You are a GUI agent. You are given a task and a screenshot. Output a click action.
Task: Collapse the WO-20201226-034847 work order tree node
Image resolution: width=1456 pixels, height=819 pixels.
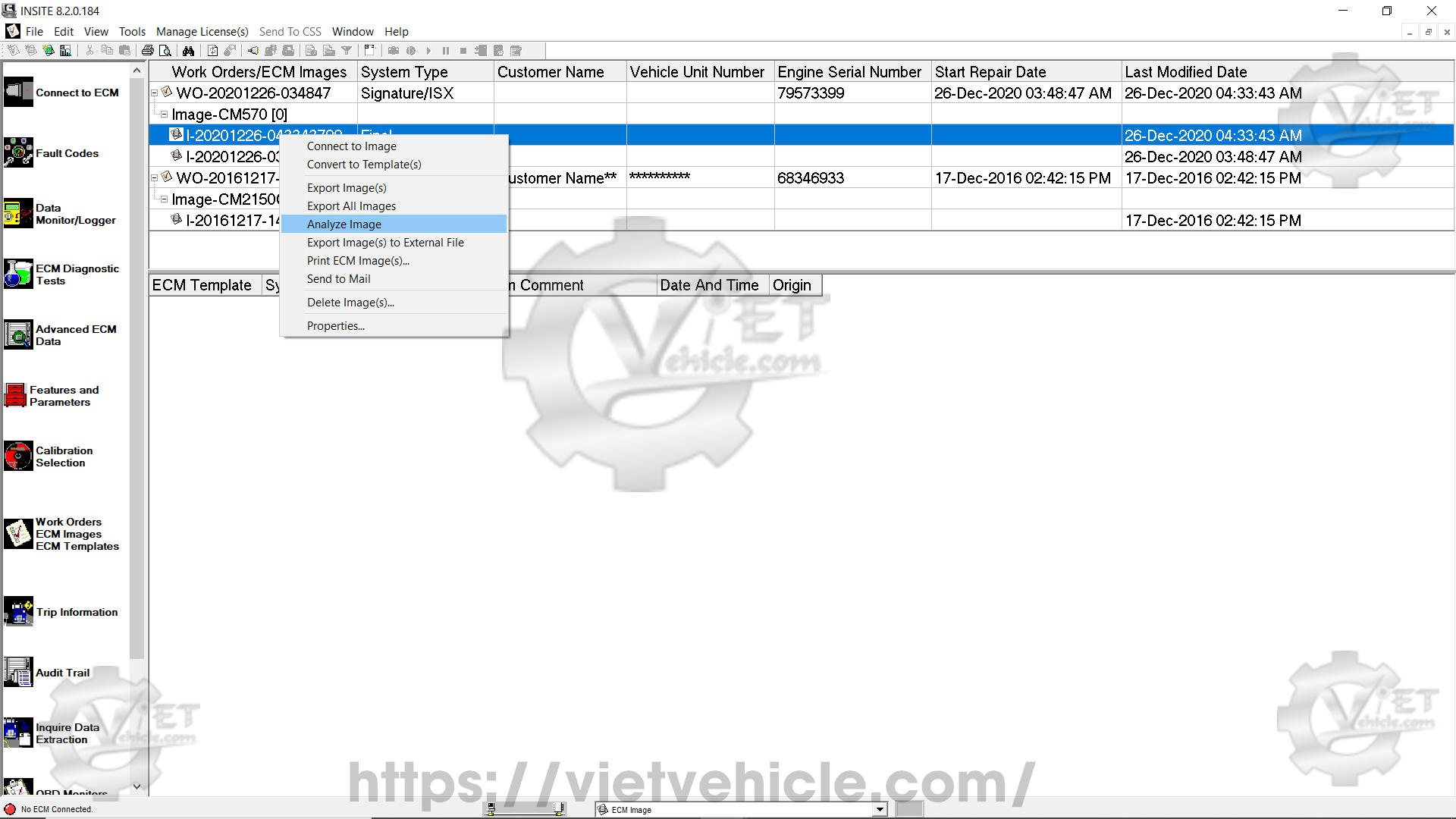(x=155, y=93)
